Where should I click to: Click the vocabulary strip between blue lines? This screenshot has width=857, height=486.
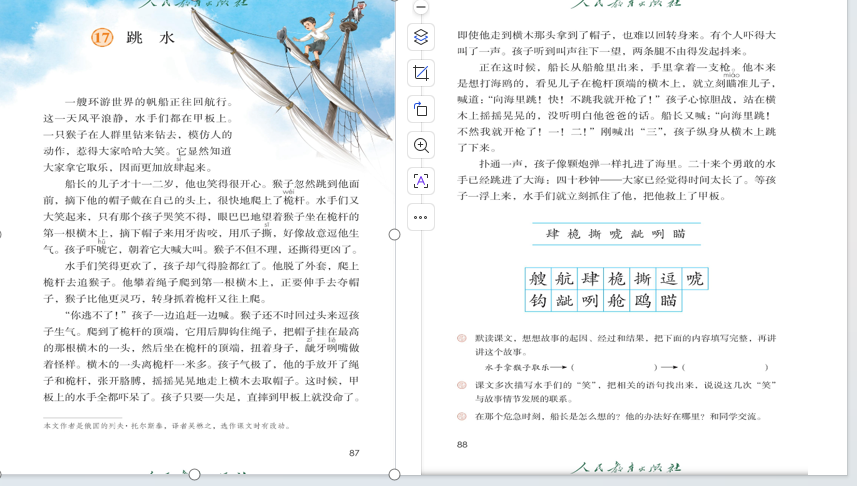pyautogui.click(x=616, y=234)
